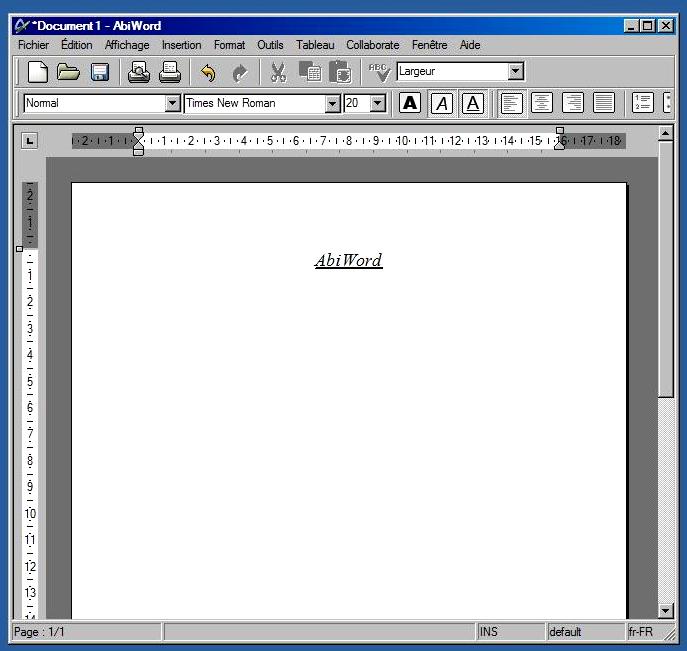The width and height of the screenshot is (687, 651).
Task: Open the Aide menu
Action: point(470,45)
